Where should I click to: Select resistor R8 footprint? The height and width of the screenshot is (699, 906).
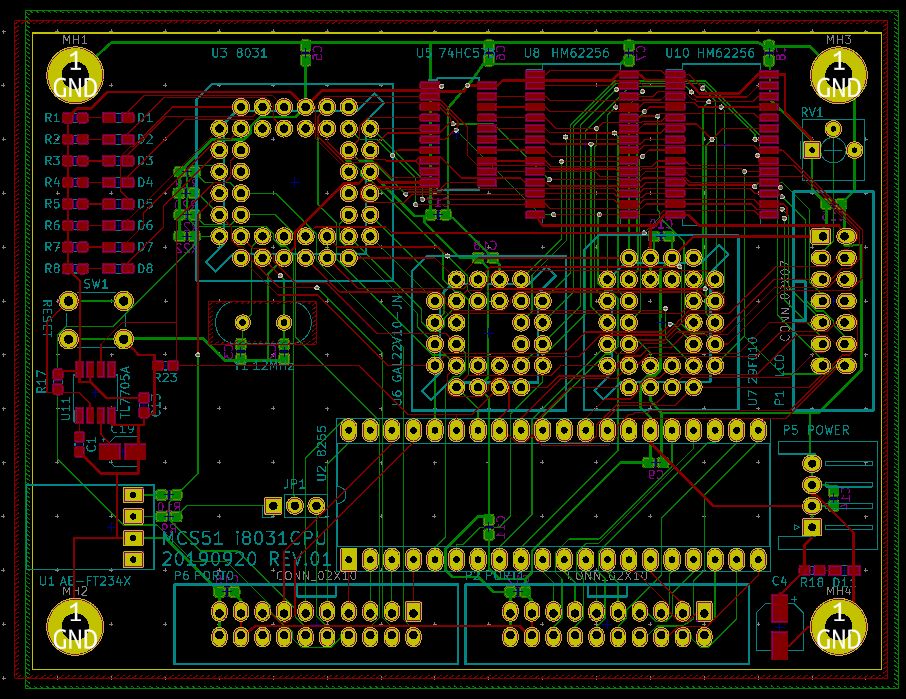[76, 269]
